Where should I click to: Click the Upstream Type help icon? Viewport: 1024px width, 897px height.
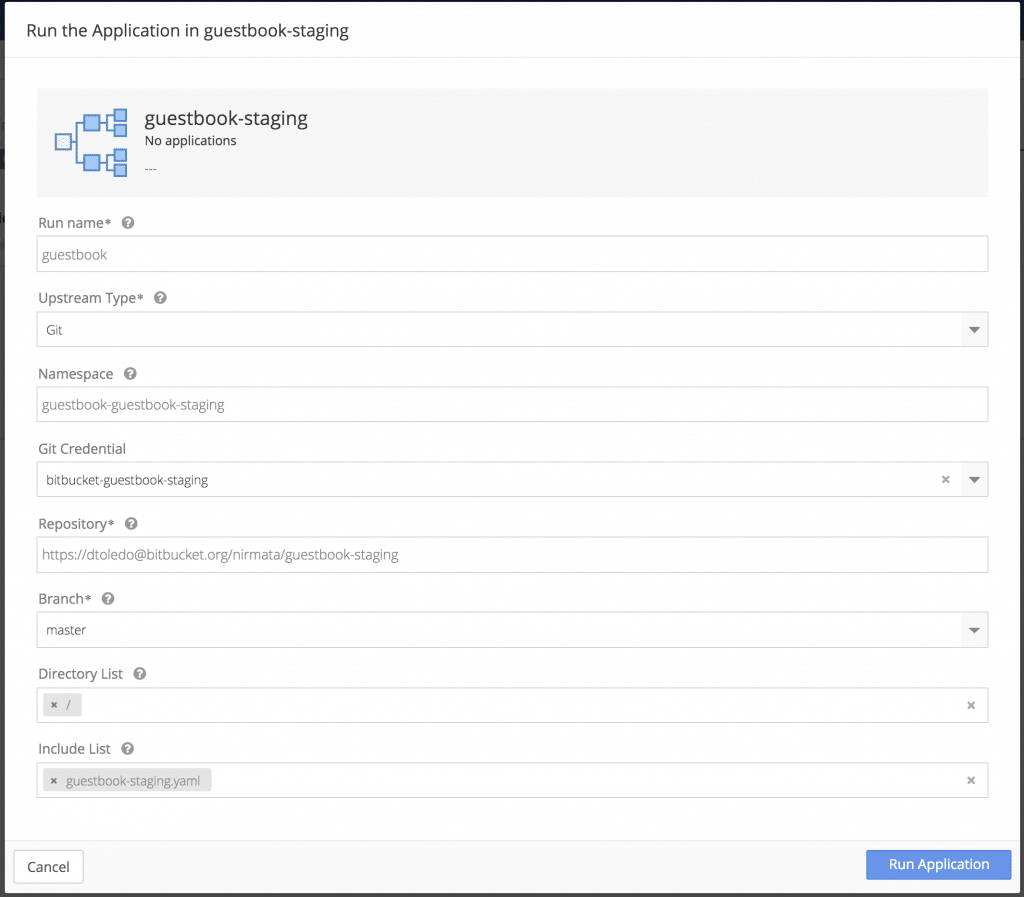pos(160,298)
